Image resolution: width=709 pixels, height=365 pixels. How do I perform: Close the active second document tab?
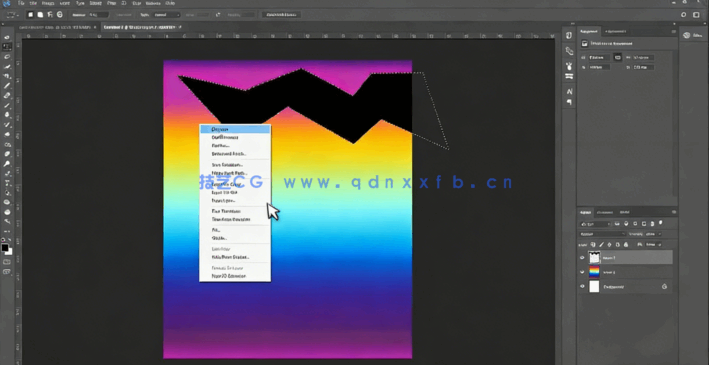click(x=180, y=27)
